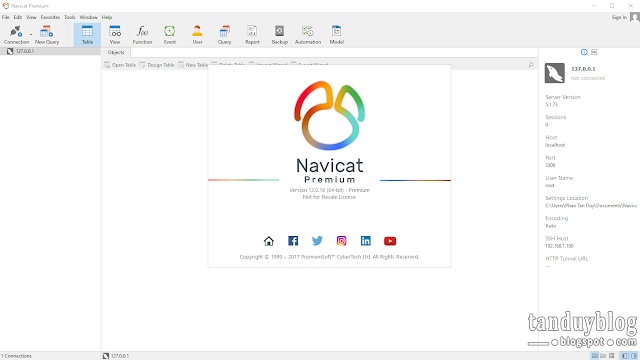Click Design Table button

coord(157,65)
